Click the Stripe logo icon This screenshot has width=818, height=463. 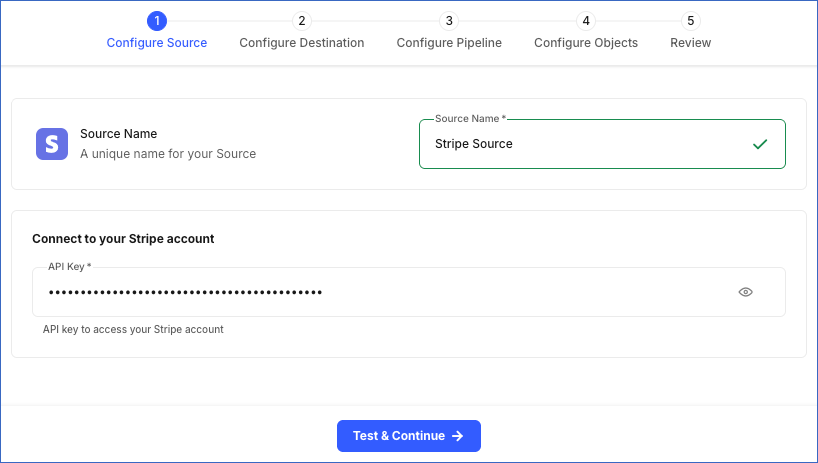(x=52, y=144)
